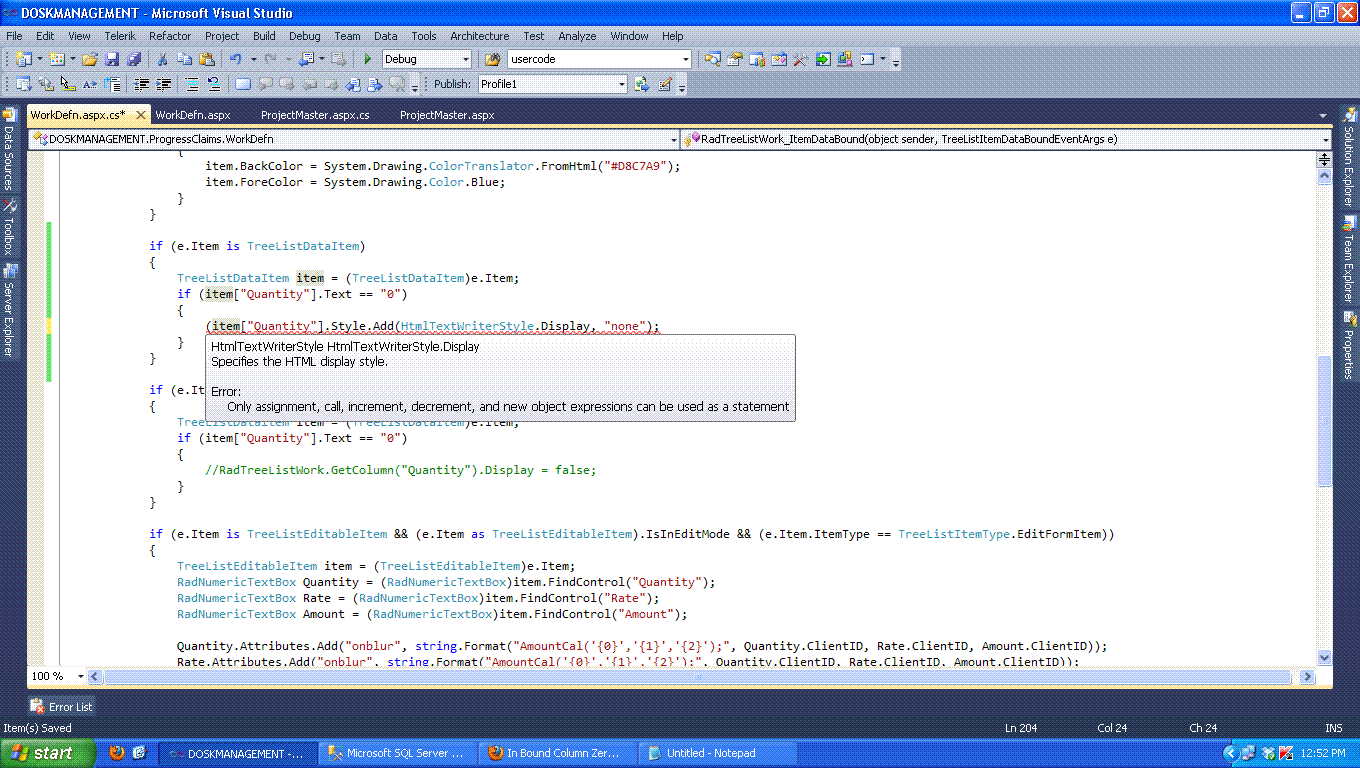Click the Add New Item toolbar icon
Viewport: 1360px width, 768px height.
(57, 60)
